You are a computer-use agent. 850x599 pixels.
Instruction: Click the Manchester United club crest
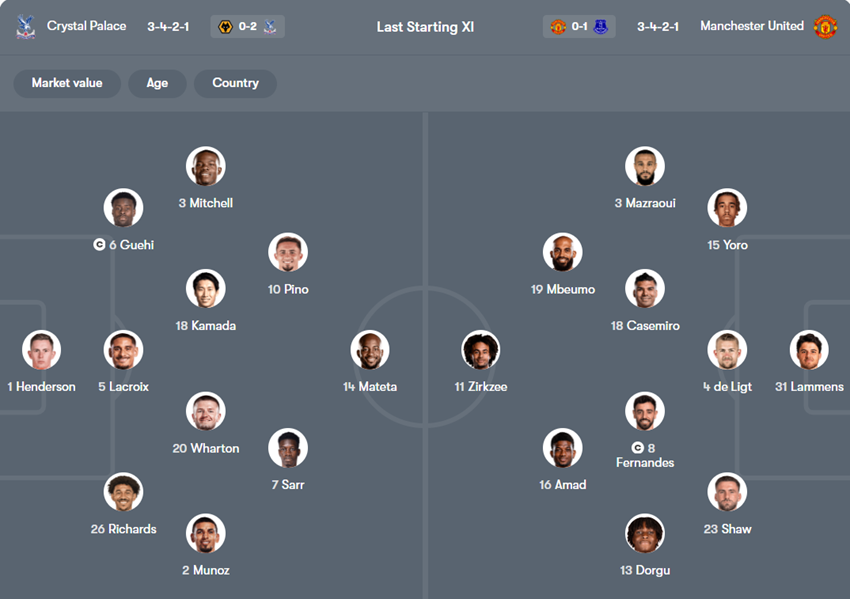(x=825, y=27)
